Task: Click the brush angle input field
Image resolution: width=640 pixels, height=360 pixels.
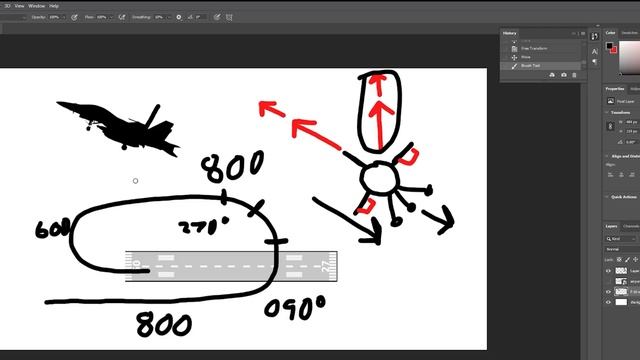Action: point(200,17)
